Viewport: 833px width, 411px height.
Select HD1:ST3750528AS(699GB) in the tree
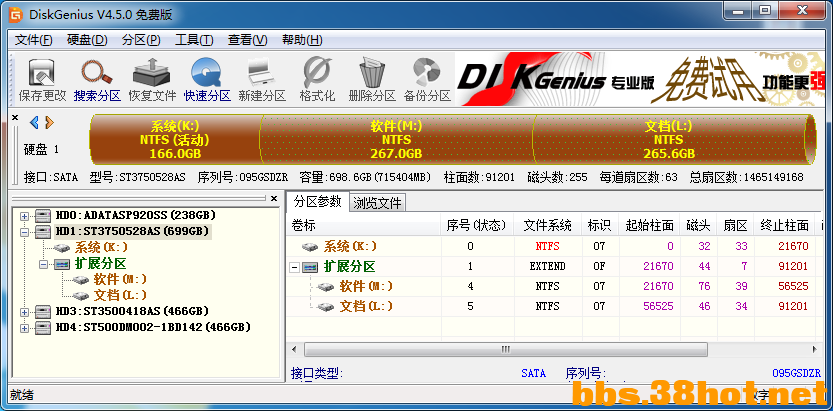pyautogui.click(x=133, y=232)
